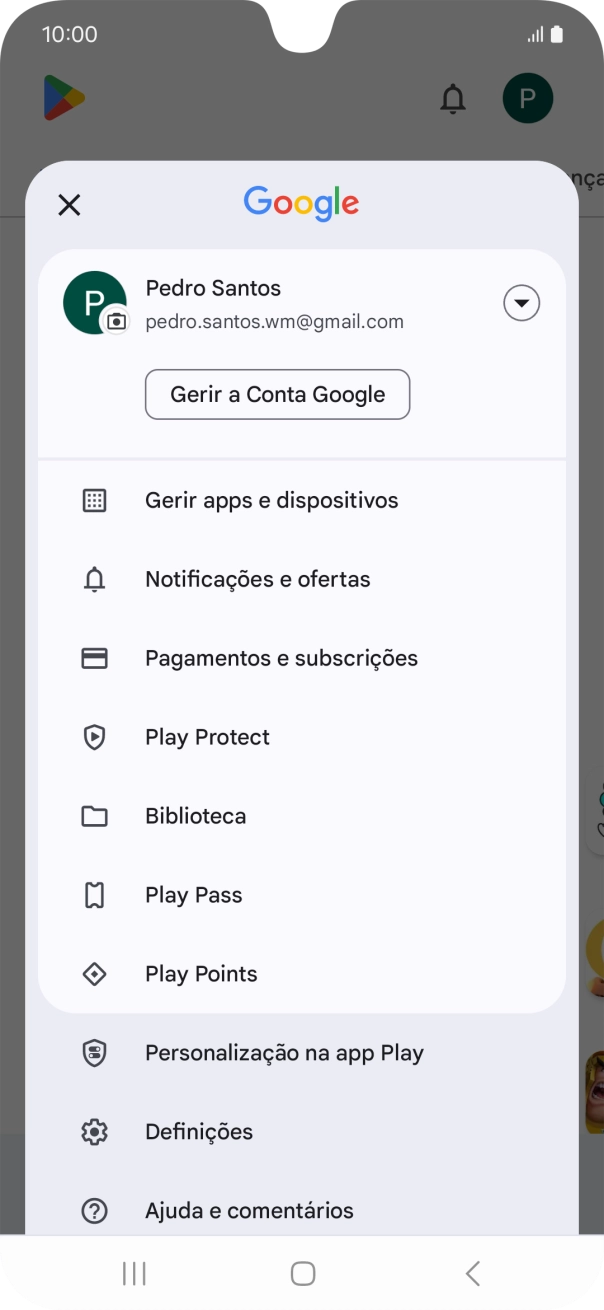The image size is (604, 1310).
Task: Tap the Play Pass ticket icon
Action: 94,895
